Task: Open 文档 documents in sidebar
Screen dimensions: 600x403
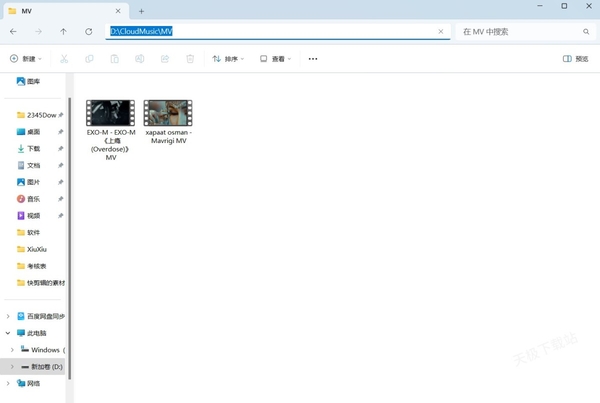Action: click(29, 166)
